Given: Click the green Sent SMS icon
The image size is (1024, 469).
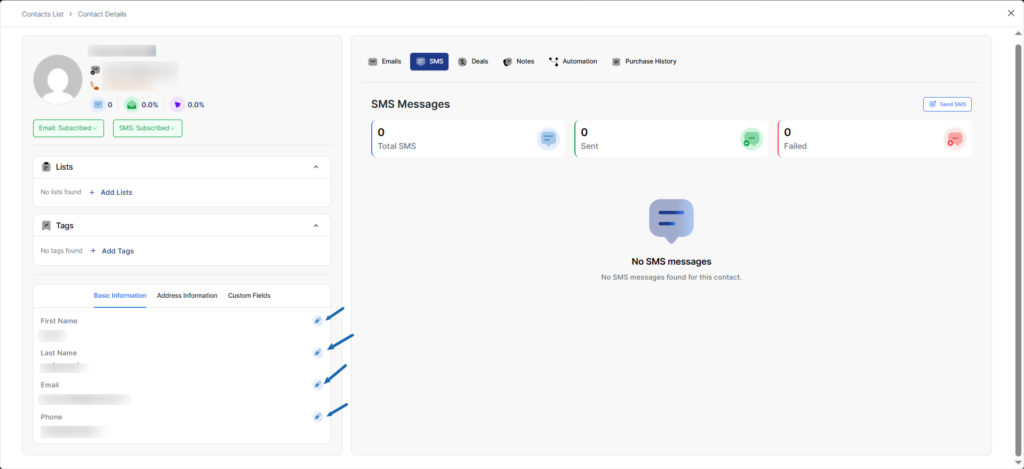Looking at the screenshot, I should (x=750, y=139).
